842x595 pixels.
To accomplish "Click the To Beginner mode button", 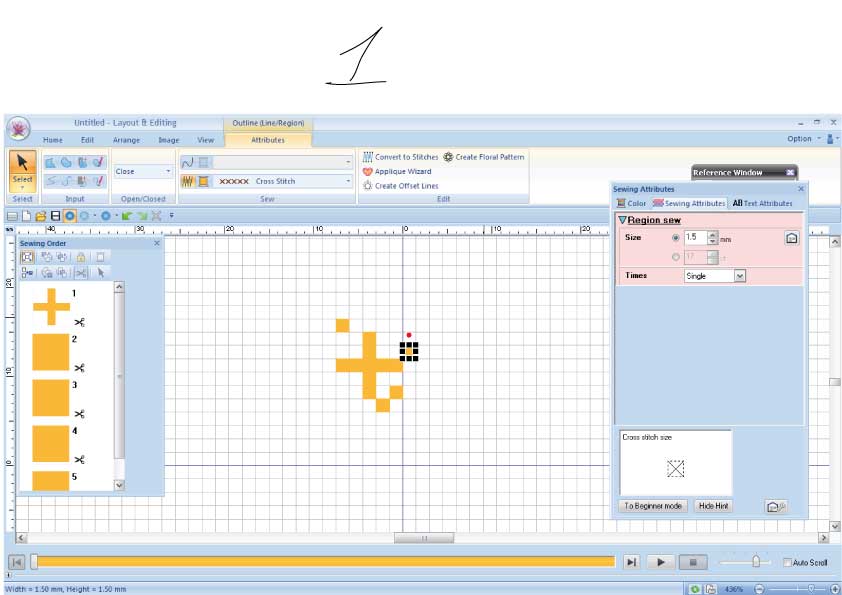I will [653, 506].
